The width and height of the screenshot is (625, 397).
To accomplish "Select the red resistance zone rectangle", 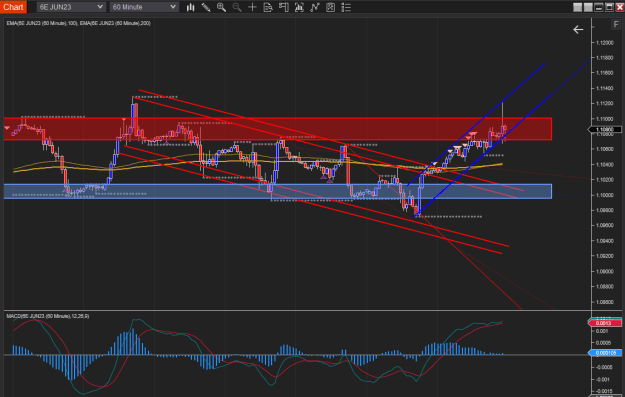I will 278,129.
